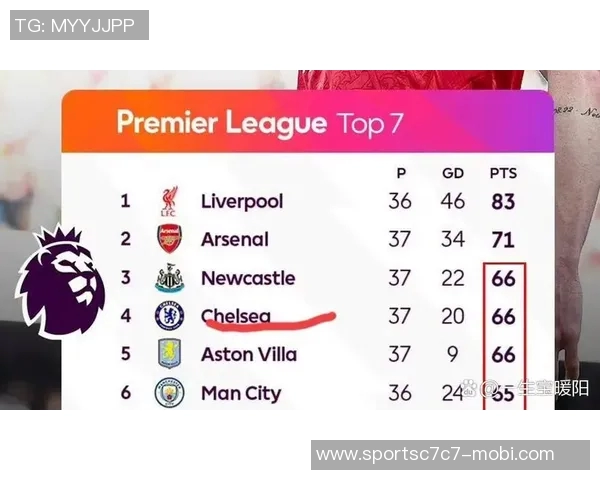The width and height of the screenshot is (600, 480).
Task: Click Liverpool's 83 points value
Action: (x=503, y=201)
